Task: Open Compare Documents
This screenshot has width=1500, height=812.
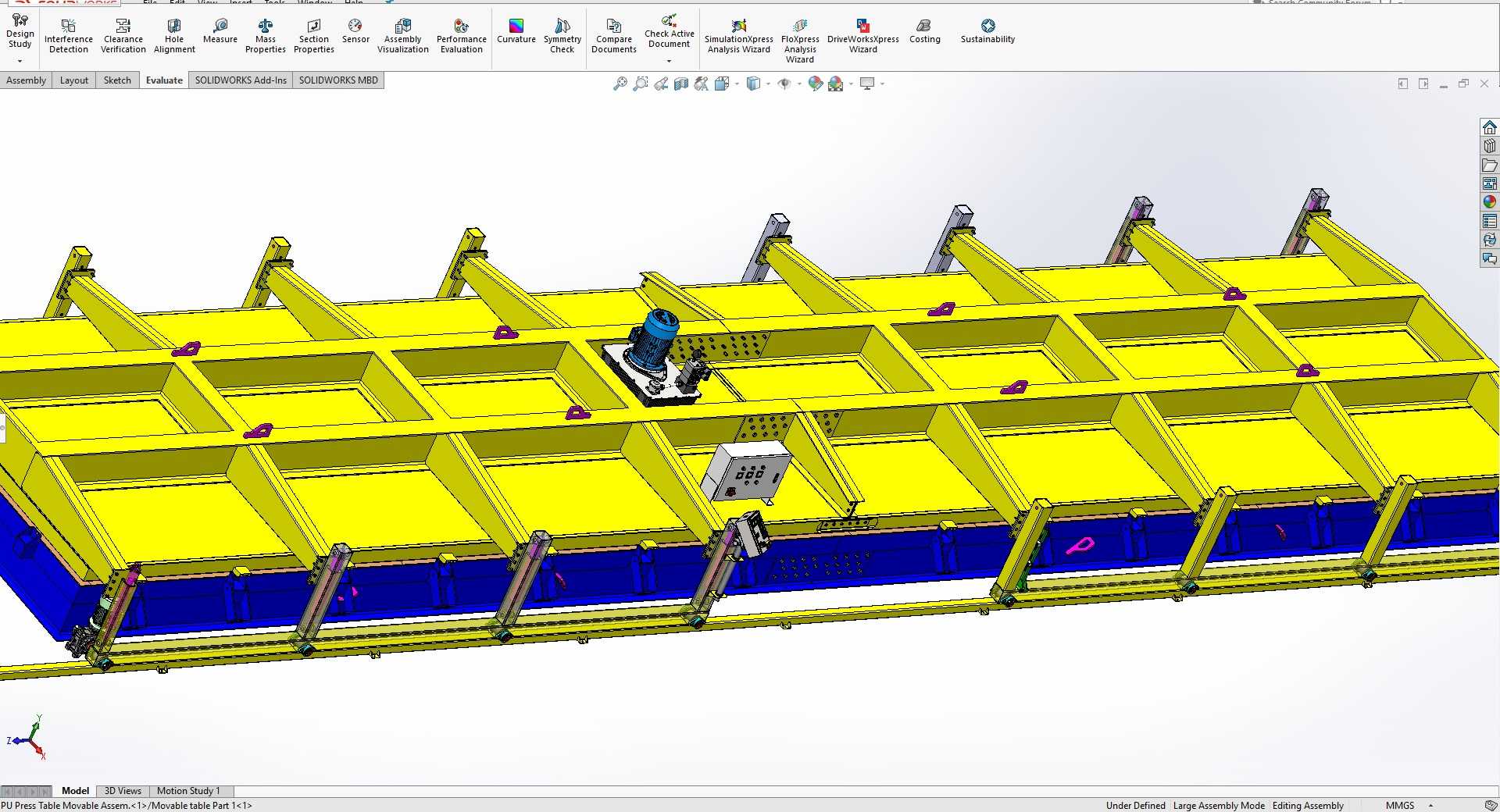Action: tap(614, 37)
